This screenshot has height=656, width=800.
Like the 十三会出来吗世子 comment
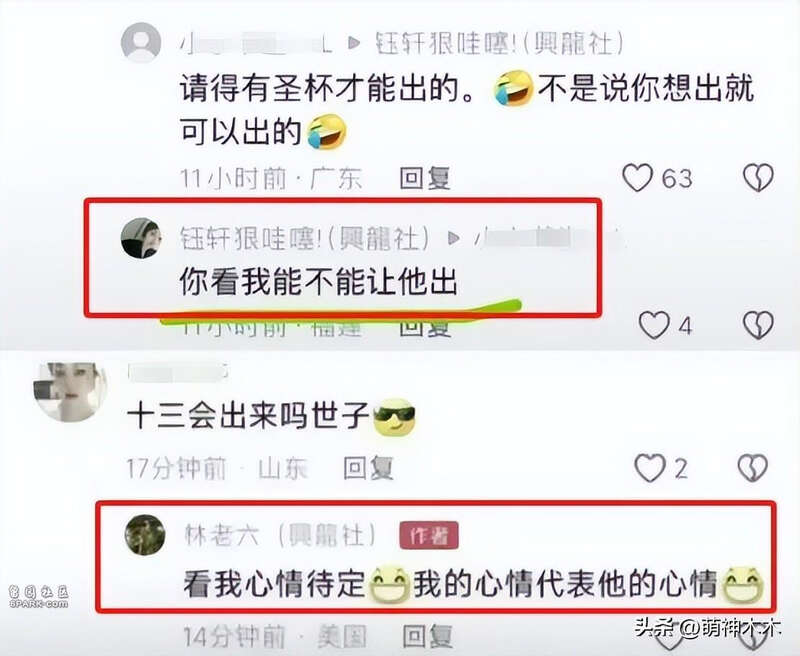coord(650,468)
